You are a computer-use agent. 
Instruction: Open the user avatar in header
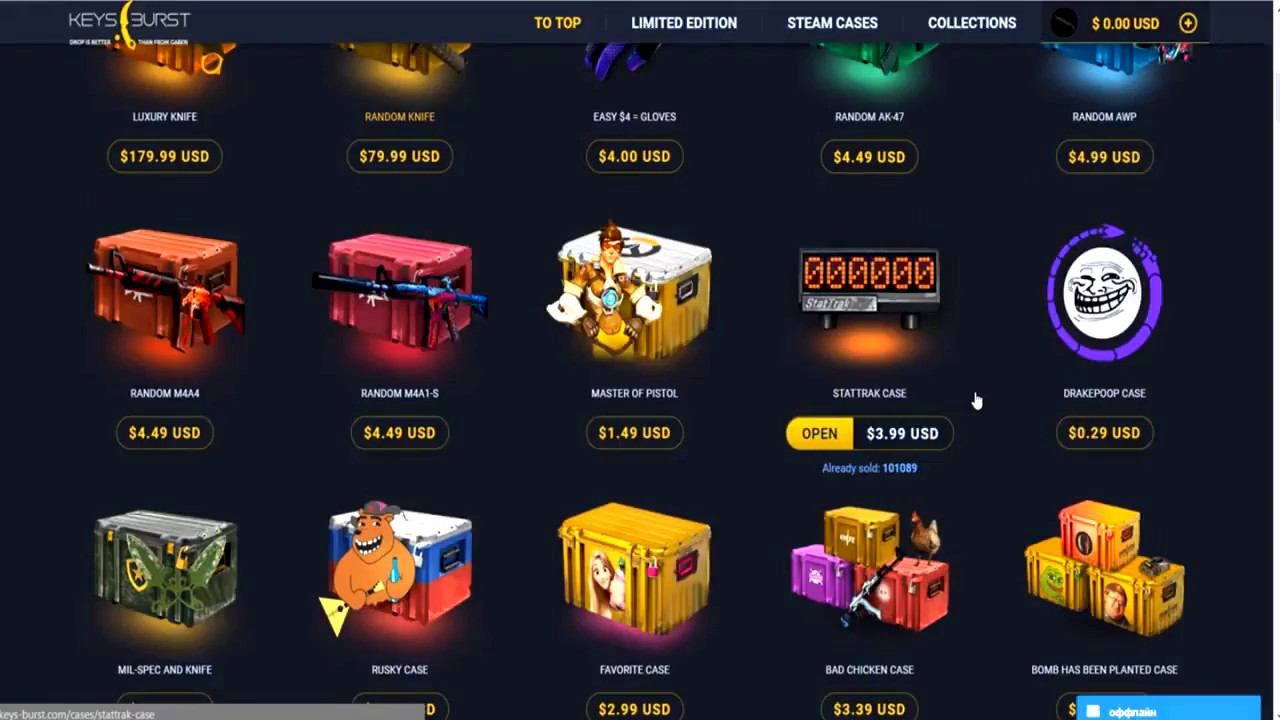[1064, 23]
